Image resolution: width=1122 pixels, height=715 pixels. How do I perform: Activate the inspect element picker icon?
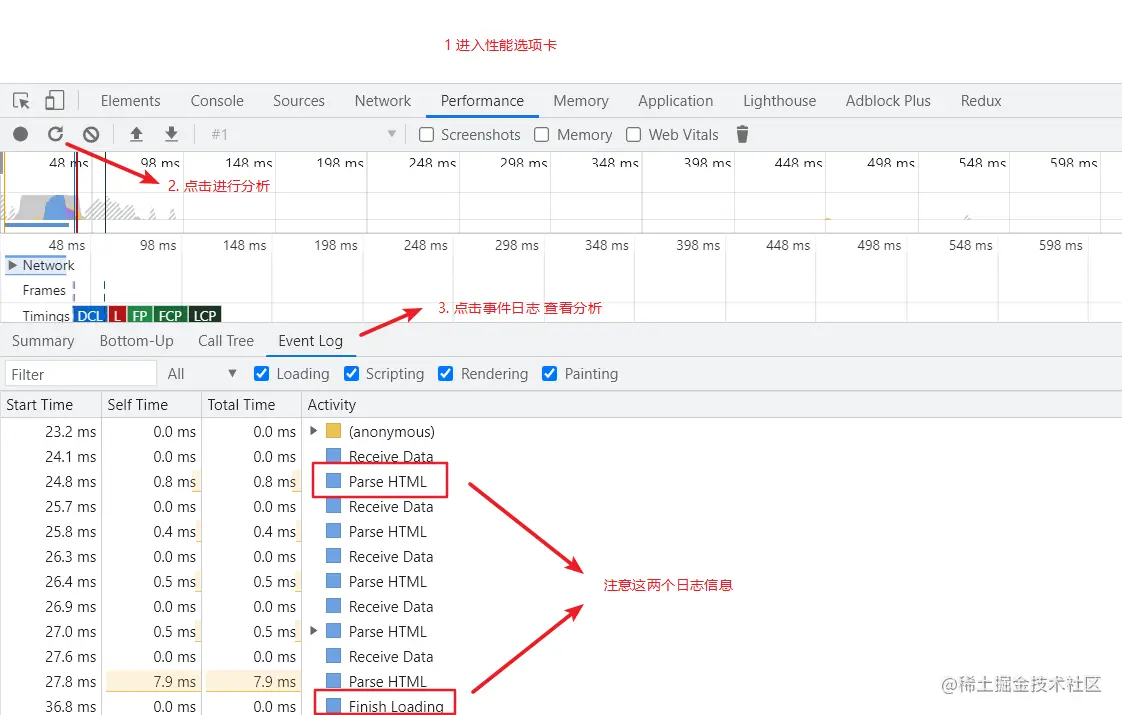[x=21, y=101]
